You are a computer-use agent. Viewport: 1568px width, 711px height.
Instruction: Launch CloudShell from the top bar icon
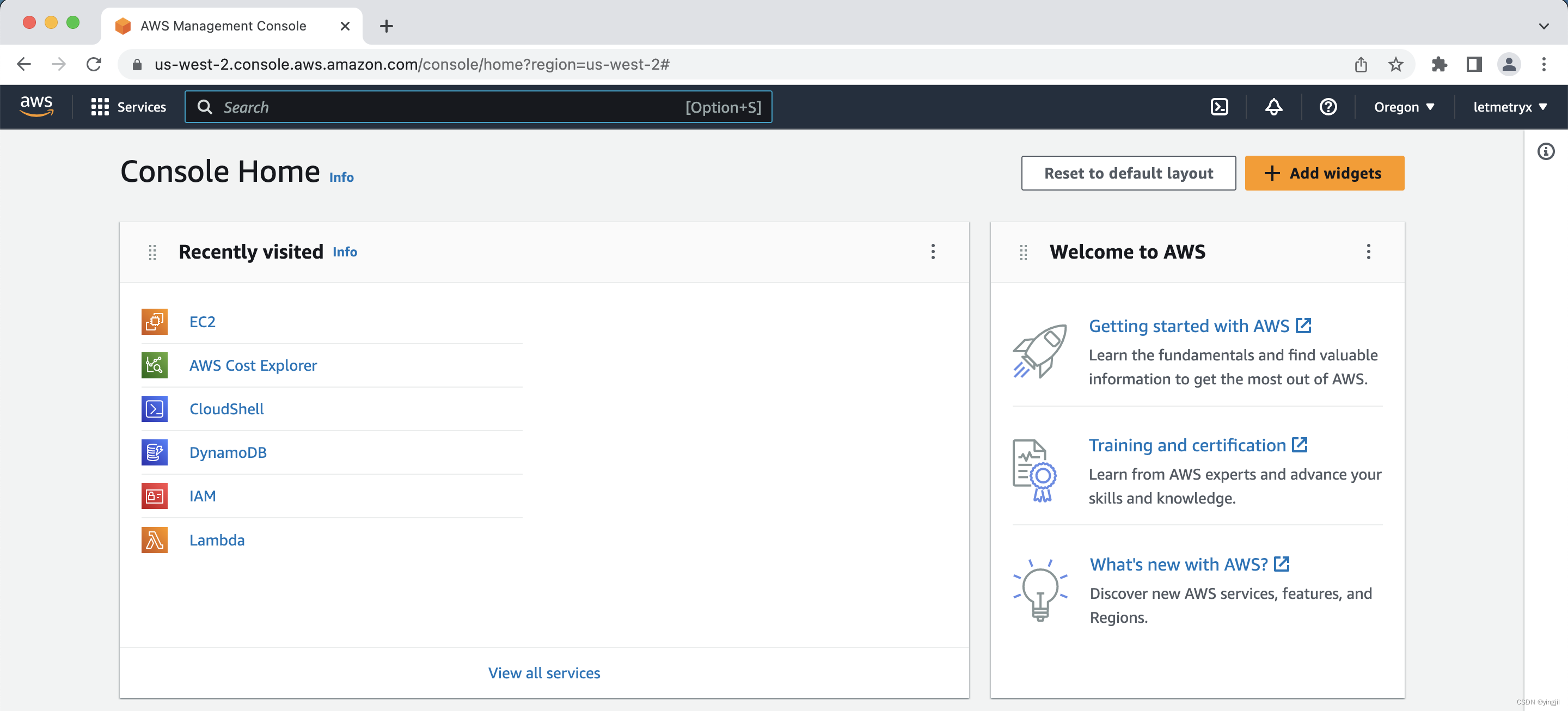tap(1219, 107)
